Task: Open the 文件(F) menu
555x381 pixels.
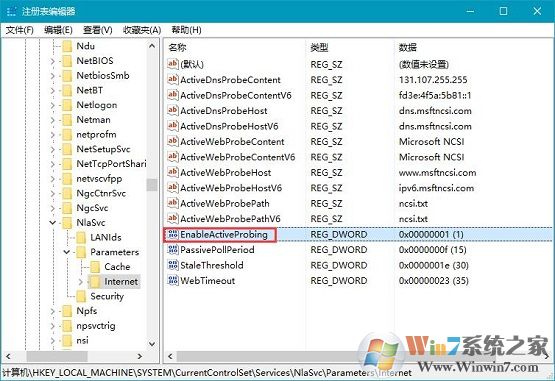Action: [x=20, y=30]
